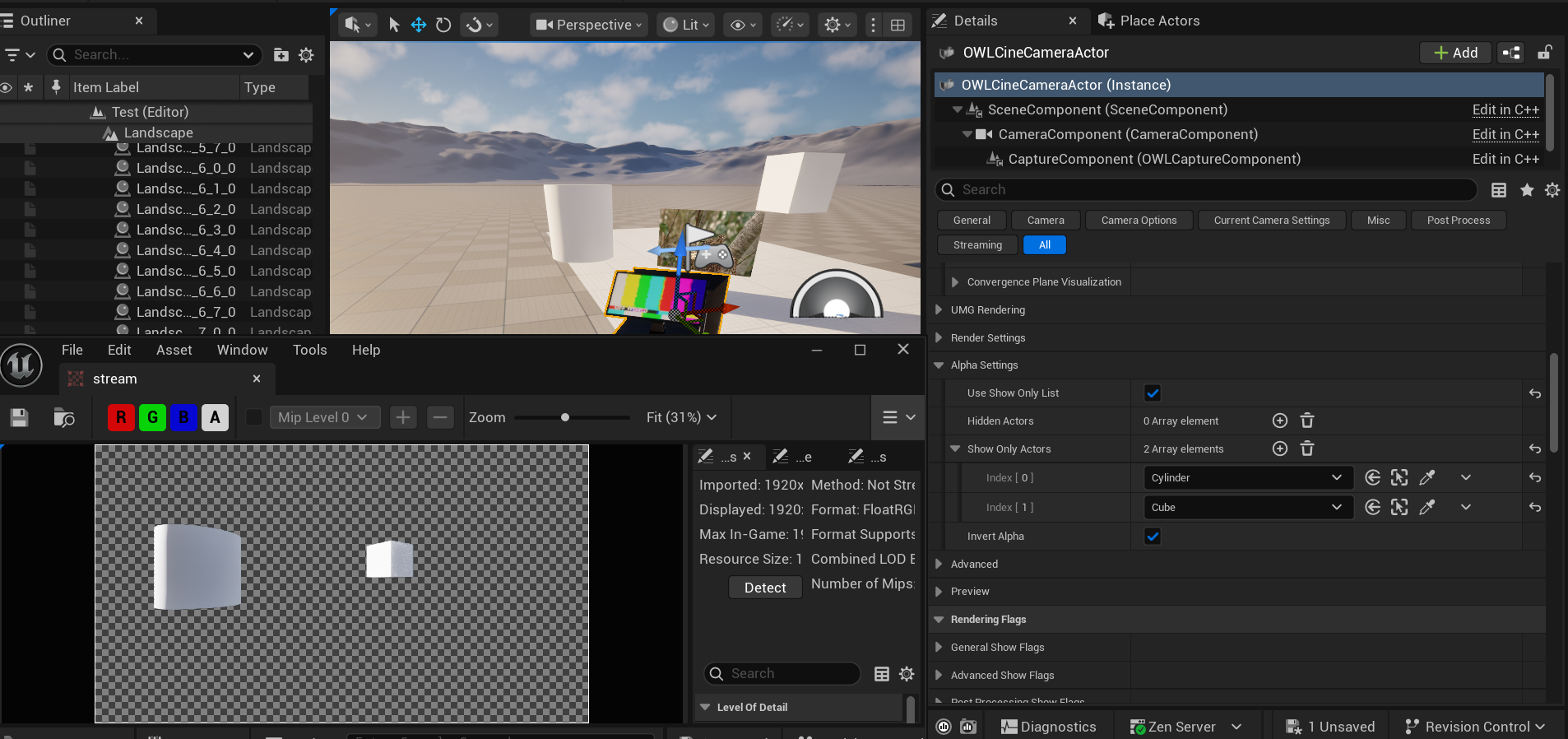This screenshot has width=1568, height=739.
Task: Open the Fit (31%) zoom dropdown
Action: (x=681, y=417)
